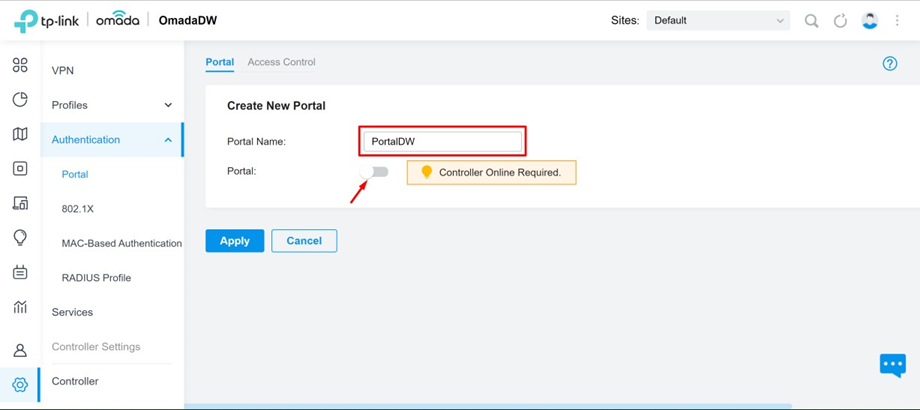This screenshot has height=410, width=920.
Task: Open the Map icon in sidebar
Action: [x=20, y=134]
